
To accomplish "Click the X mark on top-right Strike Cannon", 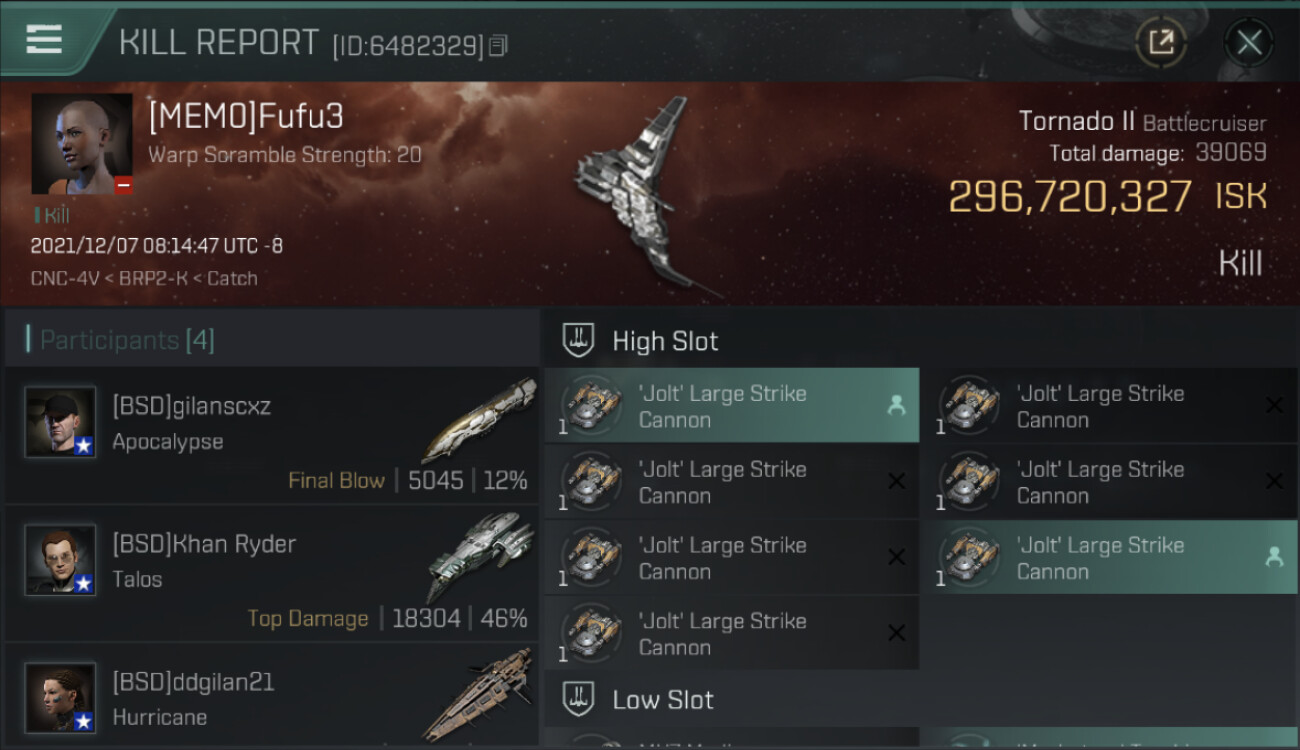I will pos(1274,405).
